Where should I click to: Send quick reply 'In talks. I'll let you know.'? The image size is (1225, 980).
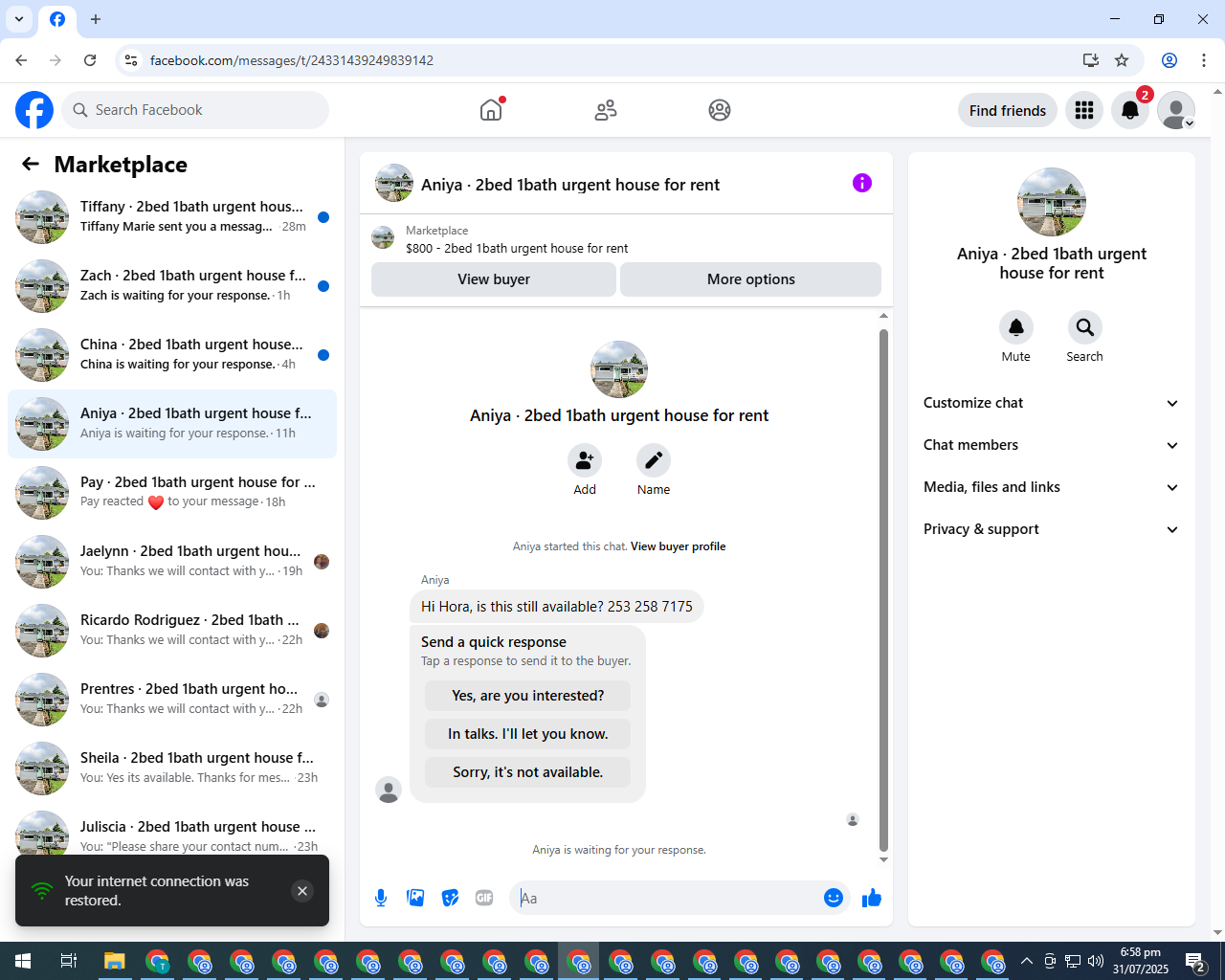click(x=528, y=734)
